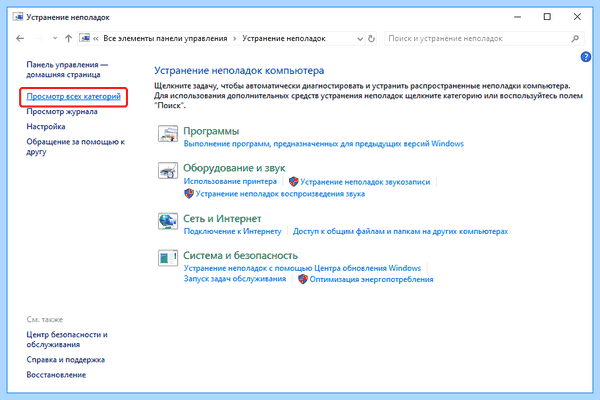
Task: Open the recent locations dropdown arrow
Action: pos(55,38)
